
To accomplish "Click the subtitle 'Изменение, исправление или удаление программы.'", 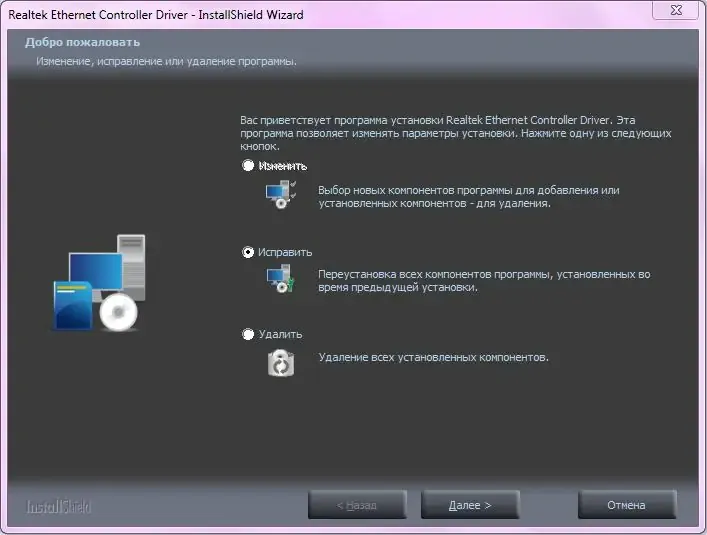I will [166, 61].
